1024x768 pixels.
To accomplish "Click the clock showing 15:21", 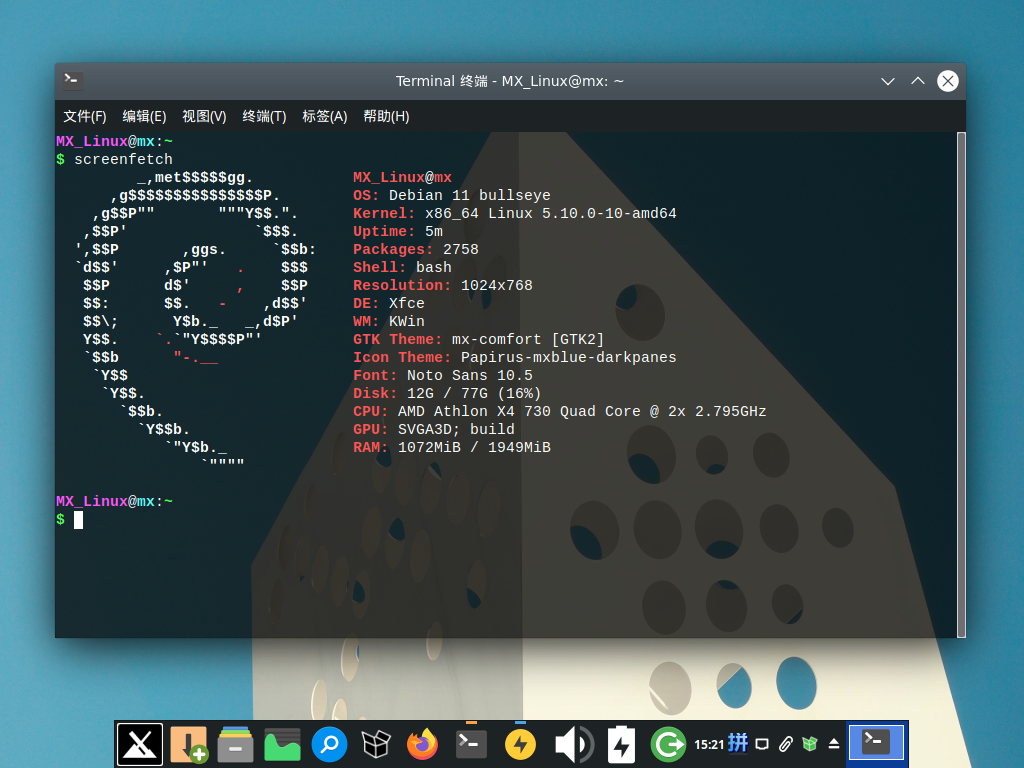I will tap(708, 744).
